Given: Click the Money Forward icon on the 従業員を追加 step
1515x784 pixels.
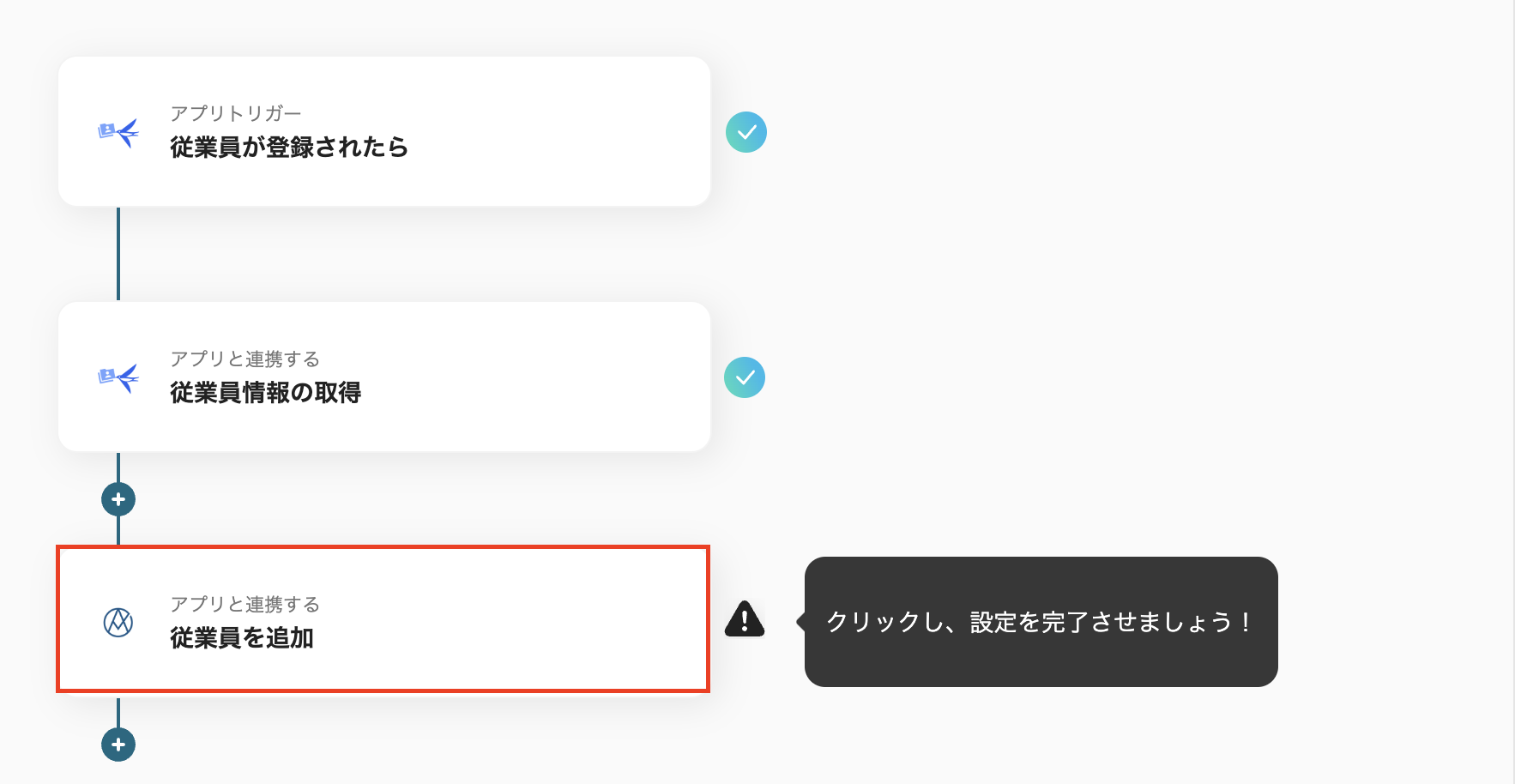Looking at the screenshot, I should coord(118,621).
